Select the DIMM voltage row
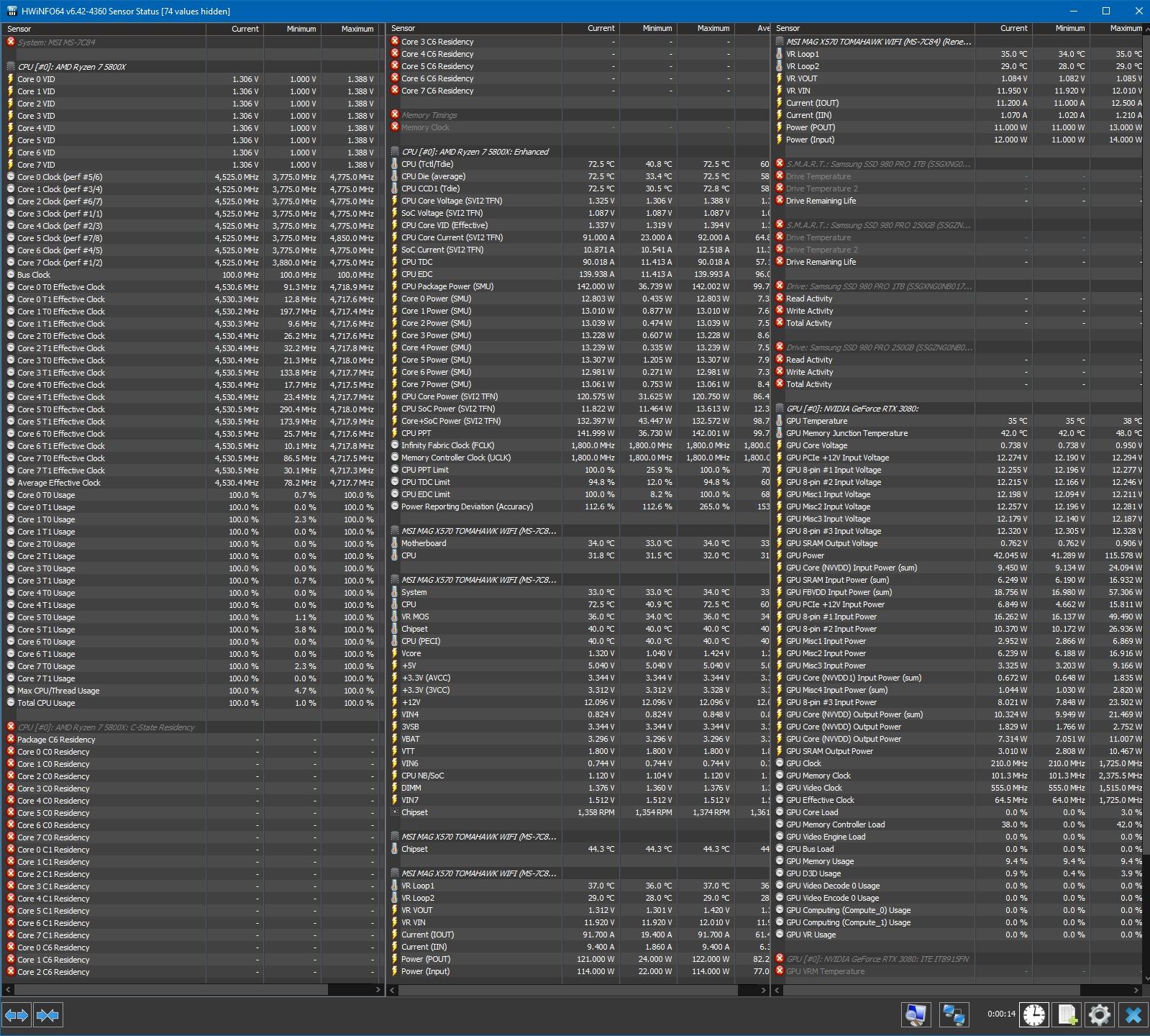 (579, 788)
